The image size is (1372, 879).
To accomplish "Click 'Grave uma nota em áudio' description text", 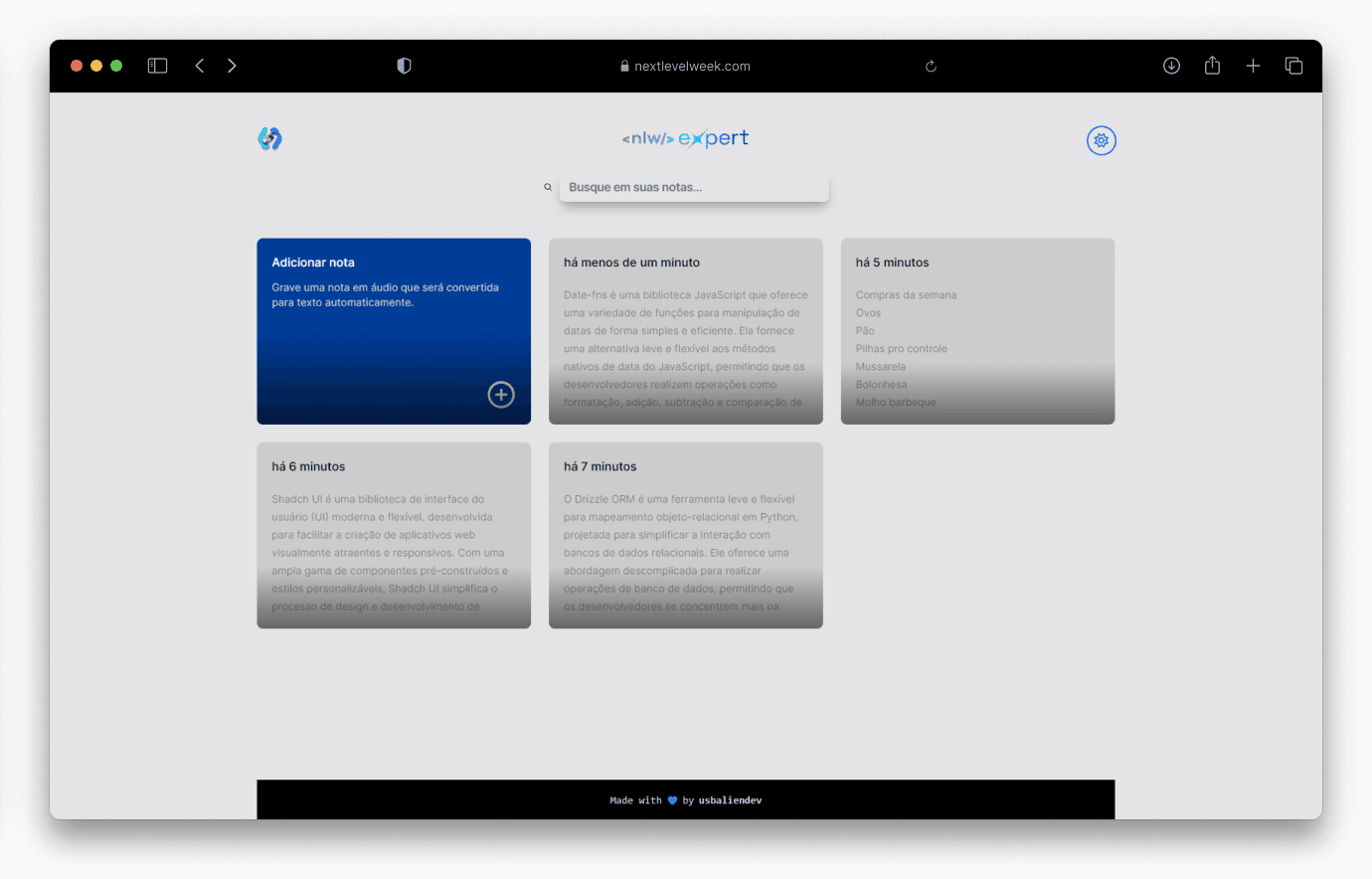I will tap(385, 294).
